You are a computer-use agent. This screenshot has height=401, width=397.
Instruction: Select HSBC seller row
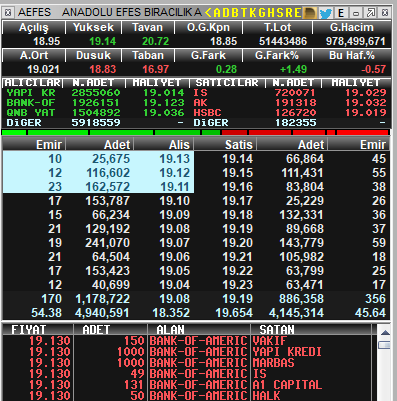pos(291,113)
